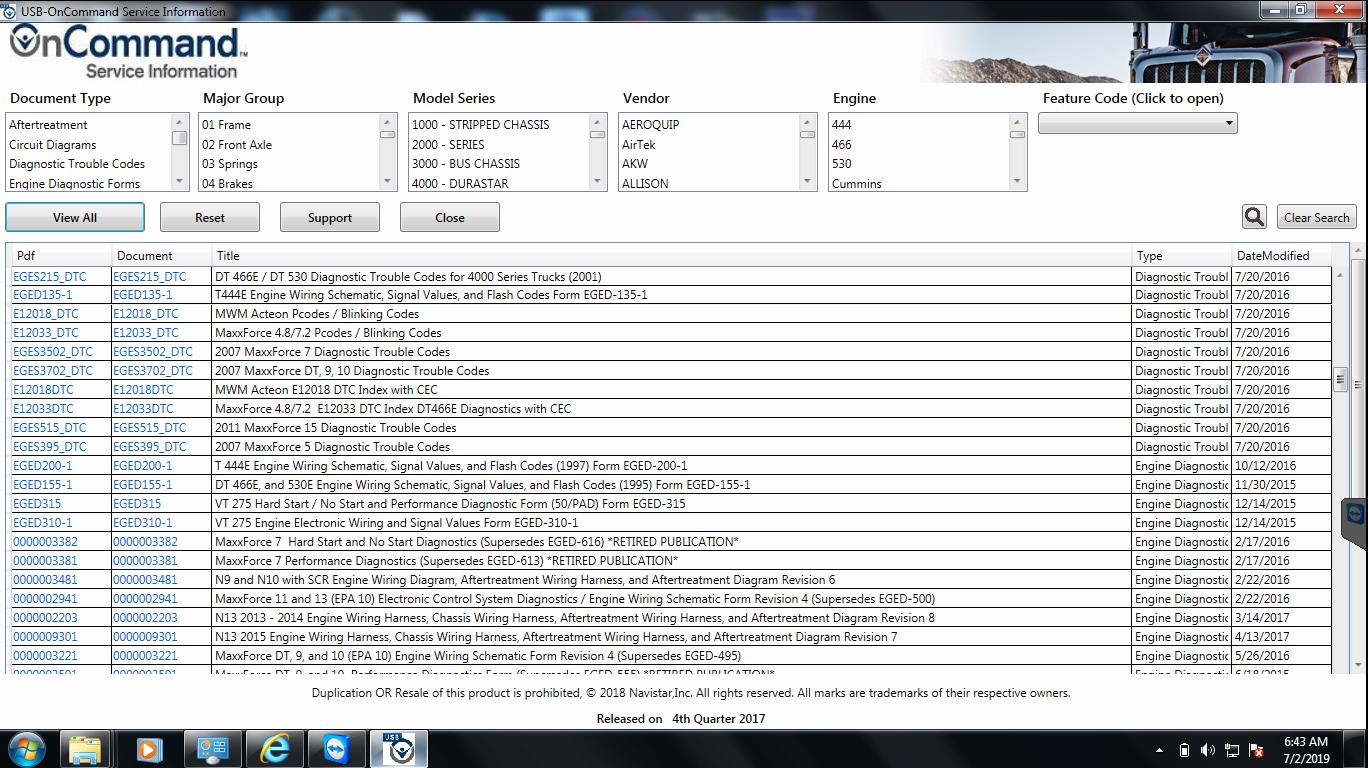Screen dimensions: 1368x768
Task: Open the TeamViewer side panel tab
Action: point(1355,516)
